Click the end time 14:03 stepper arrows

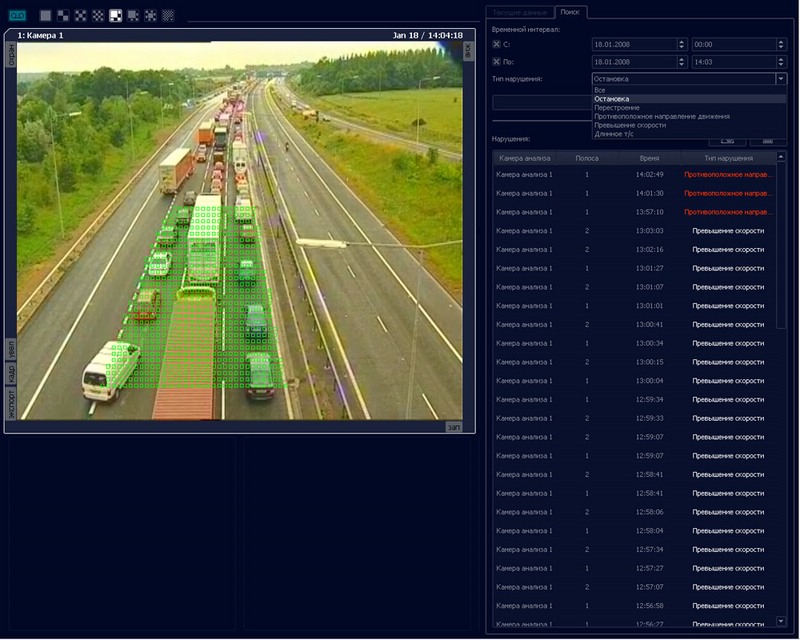point(780,62)
